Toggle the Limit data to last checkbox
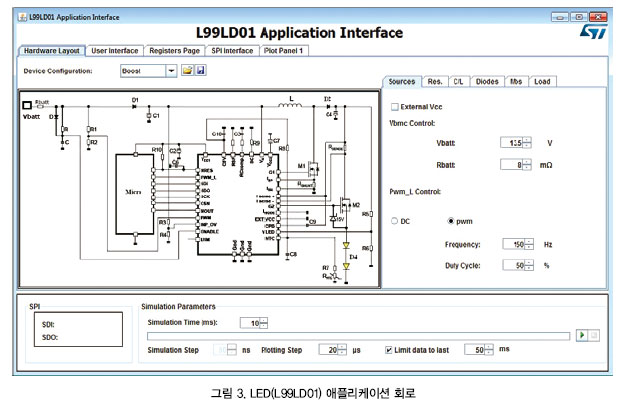The height and width of the screenshot is (410, 630). (388, 350)
